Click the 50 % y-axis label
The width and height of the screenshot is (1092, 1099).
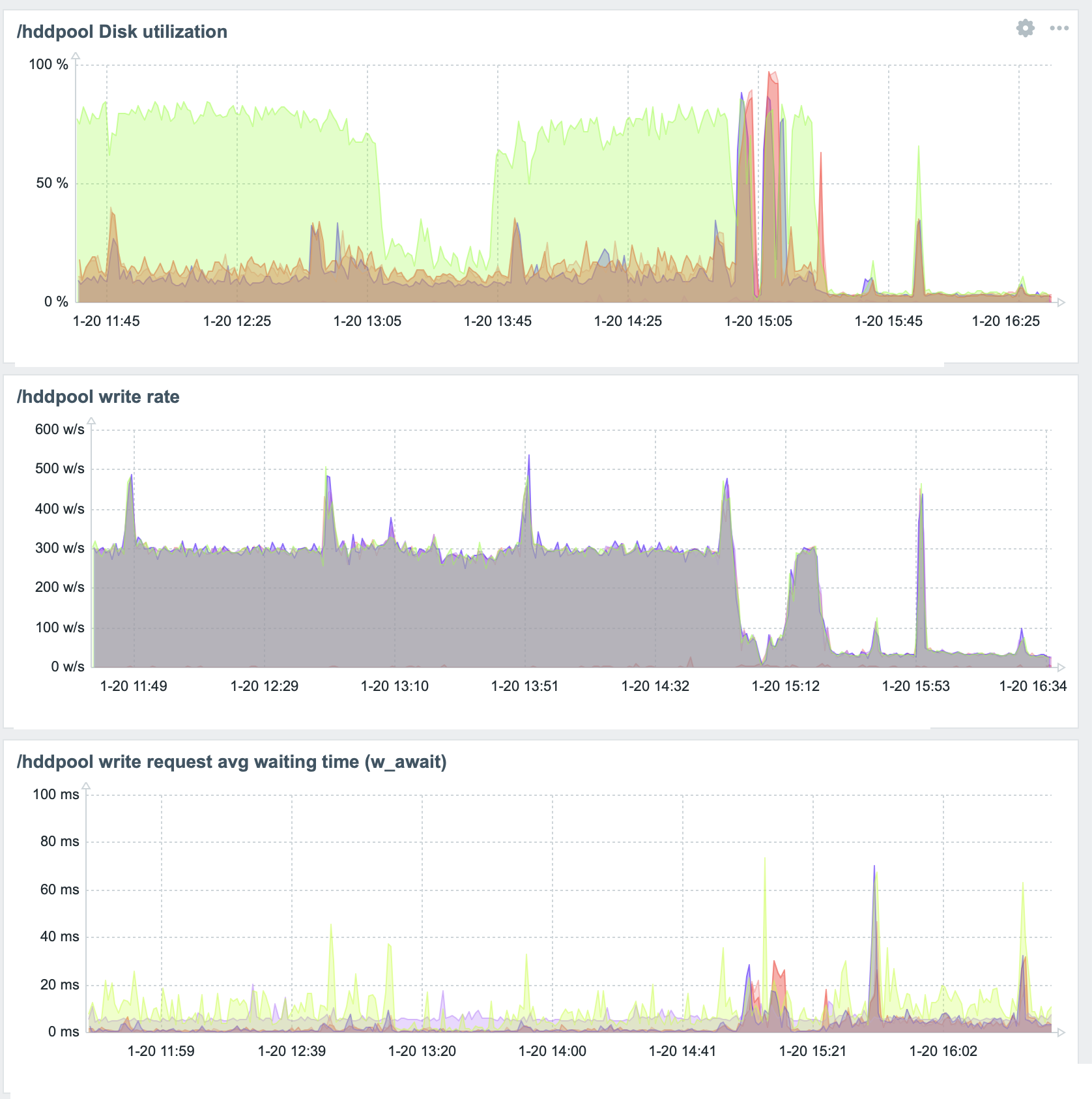click(51, 183)
